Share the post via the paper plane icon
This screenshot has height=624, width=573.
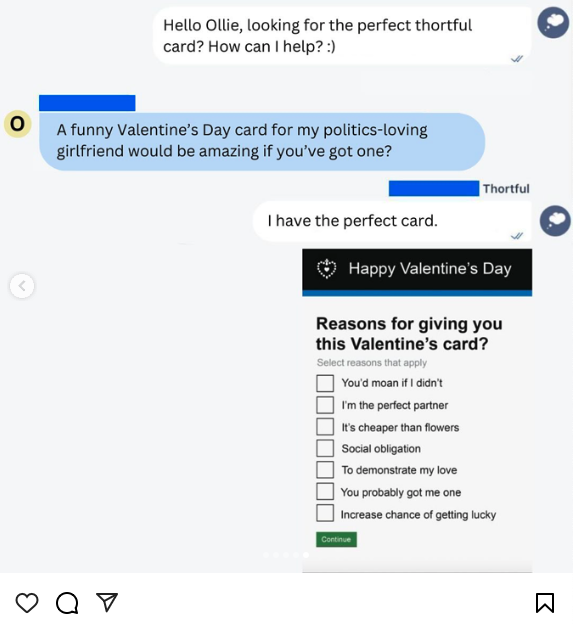(107, 602)
